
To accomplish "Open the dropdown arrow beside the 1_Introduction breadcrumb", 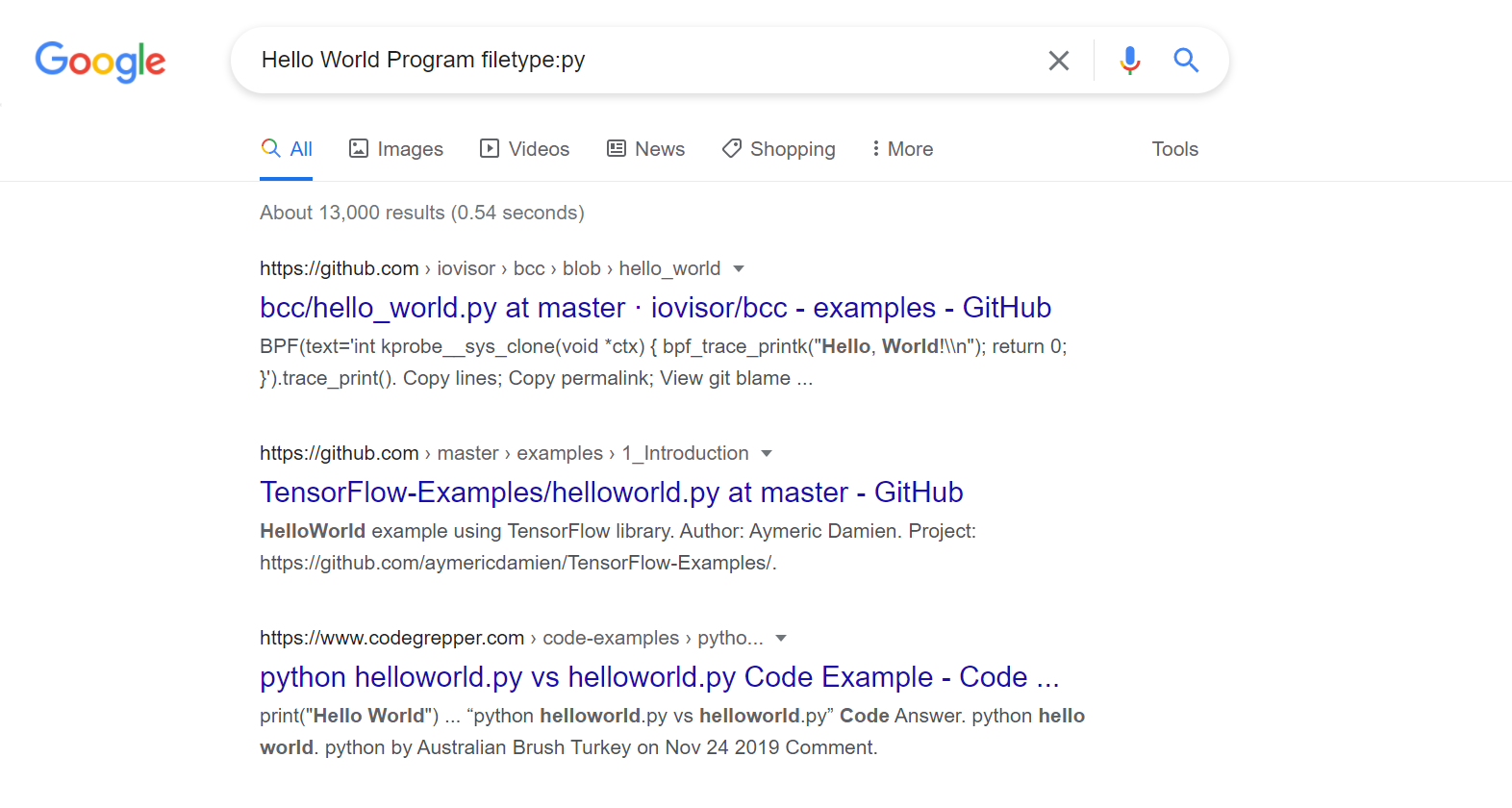I will pos(767,454).
